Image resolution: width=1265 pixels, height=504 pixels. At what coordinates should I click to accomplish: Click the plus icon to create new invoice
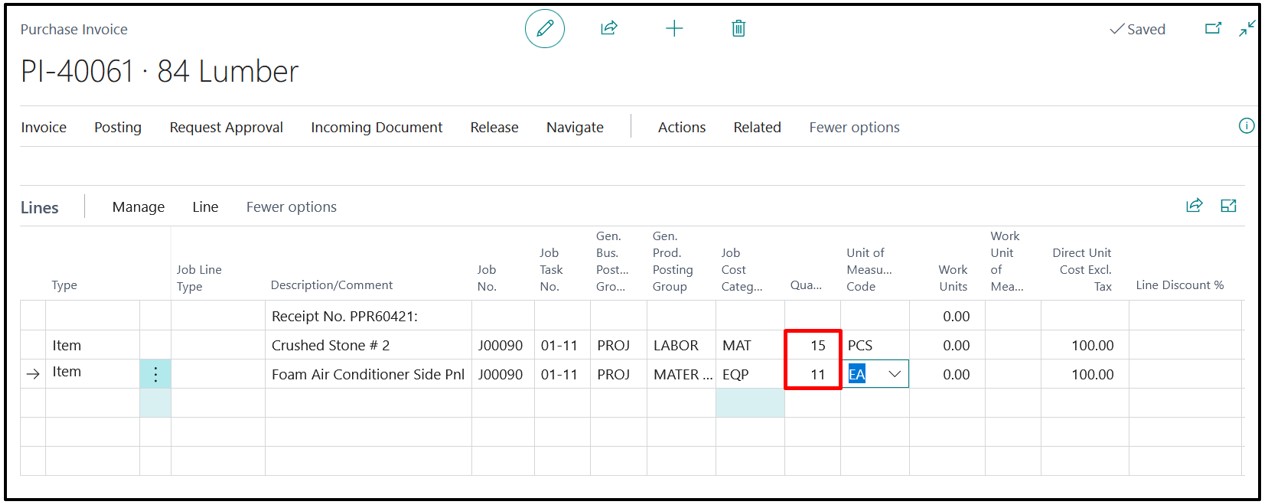pos(674,29)
